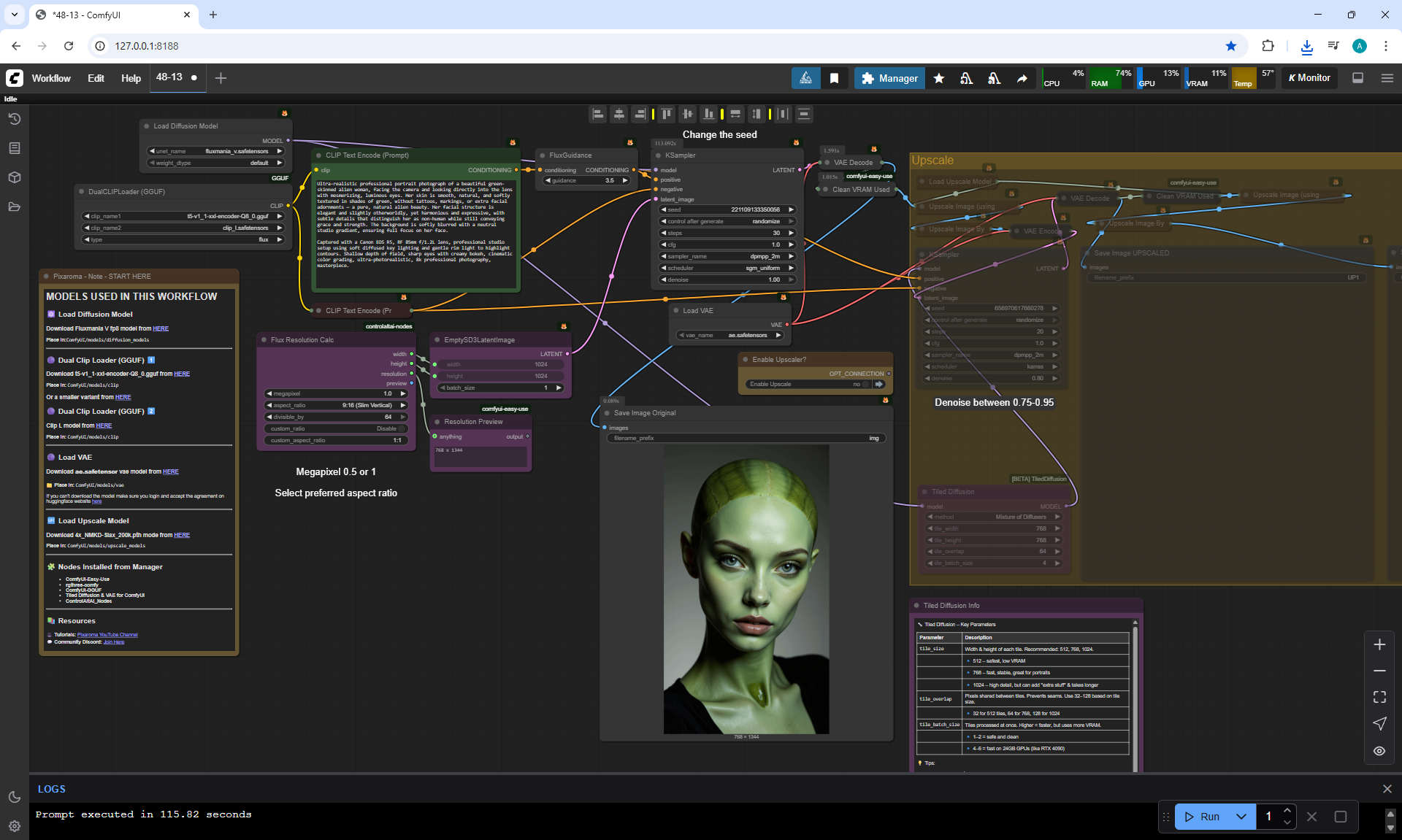Open the model library cube icon

14,177
